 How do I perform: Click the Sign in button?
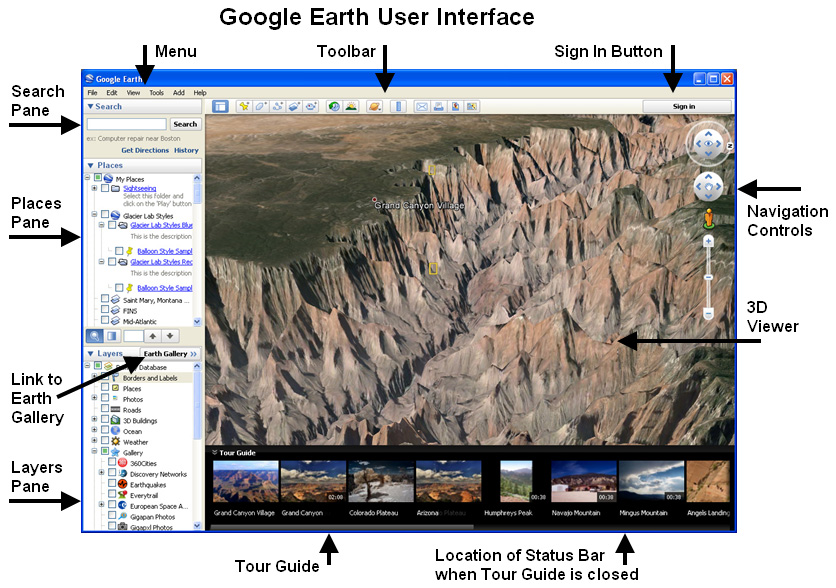coord(687,104)
